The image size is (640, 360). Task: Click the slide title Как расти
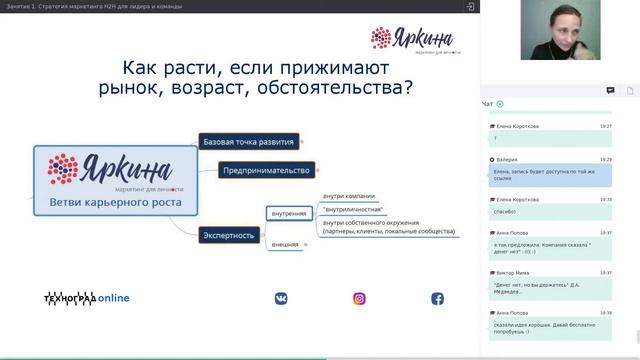(256, 78)
